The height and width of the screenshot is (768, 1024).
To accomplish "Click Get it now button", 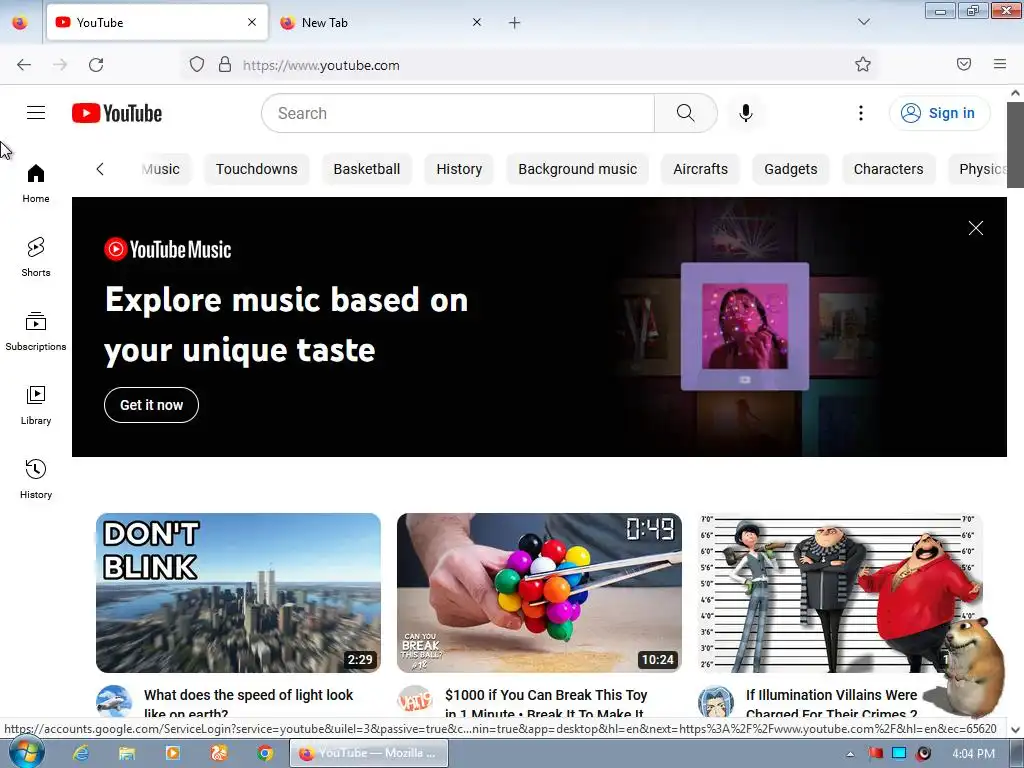I will [x=152, y=405].
